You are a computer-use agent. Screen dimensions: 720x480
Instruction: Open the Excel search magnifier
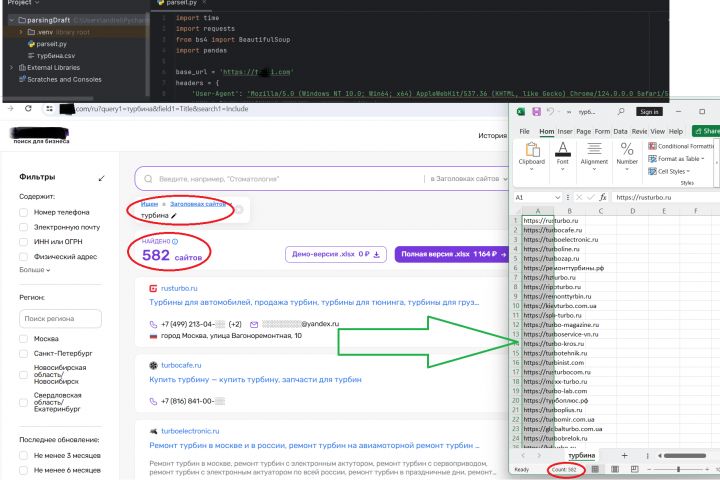[621, 111]
